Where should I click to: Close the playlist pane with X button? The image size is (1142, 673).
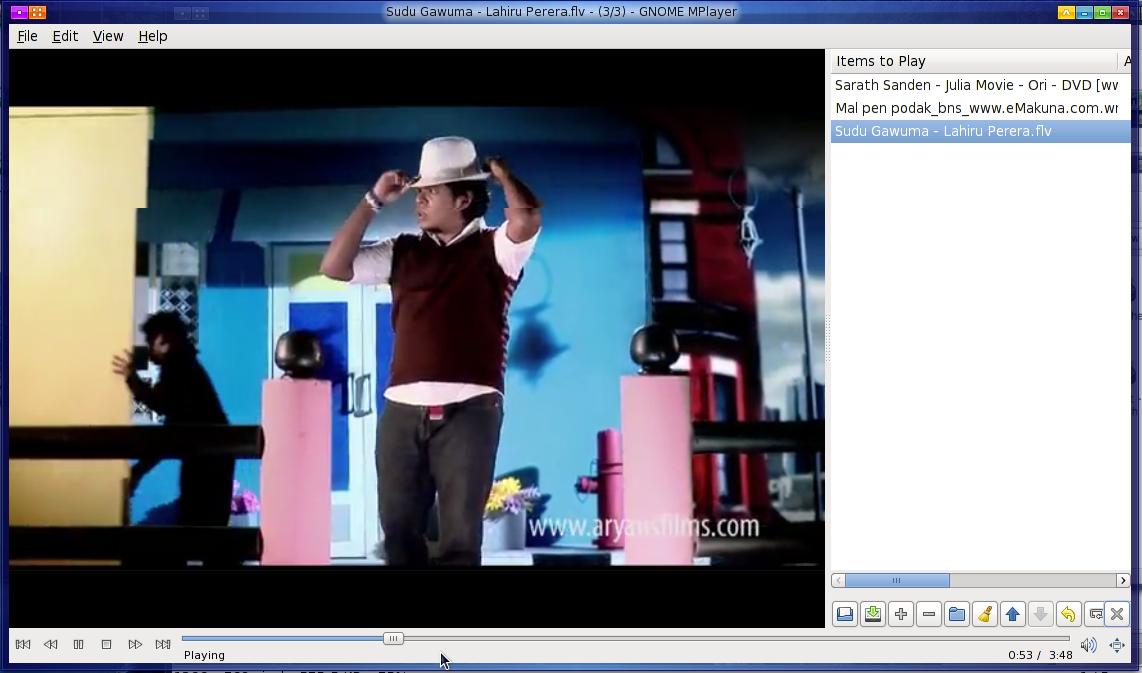[1117, 614]
